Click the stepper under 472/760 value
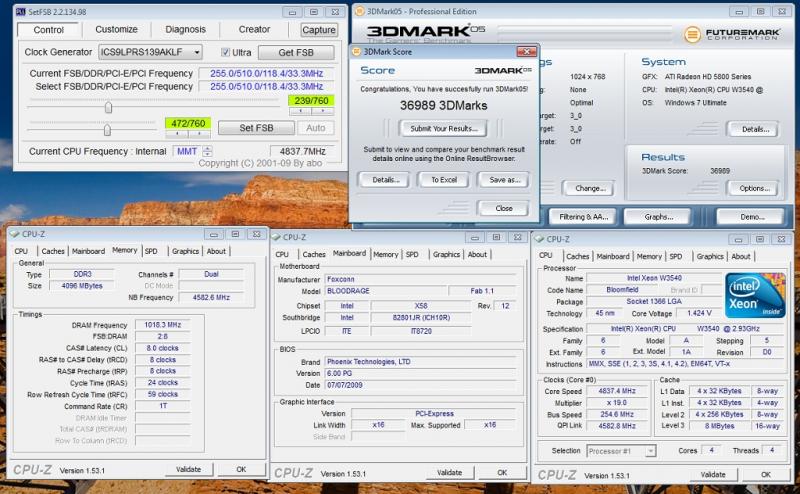The height and width of the screenshot is (494, 800). click(x=188, y=134)
